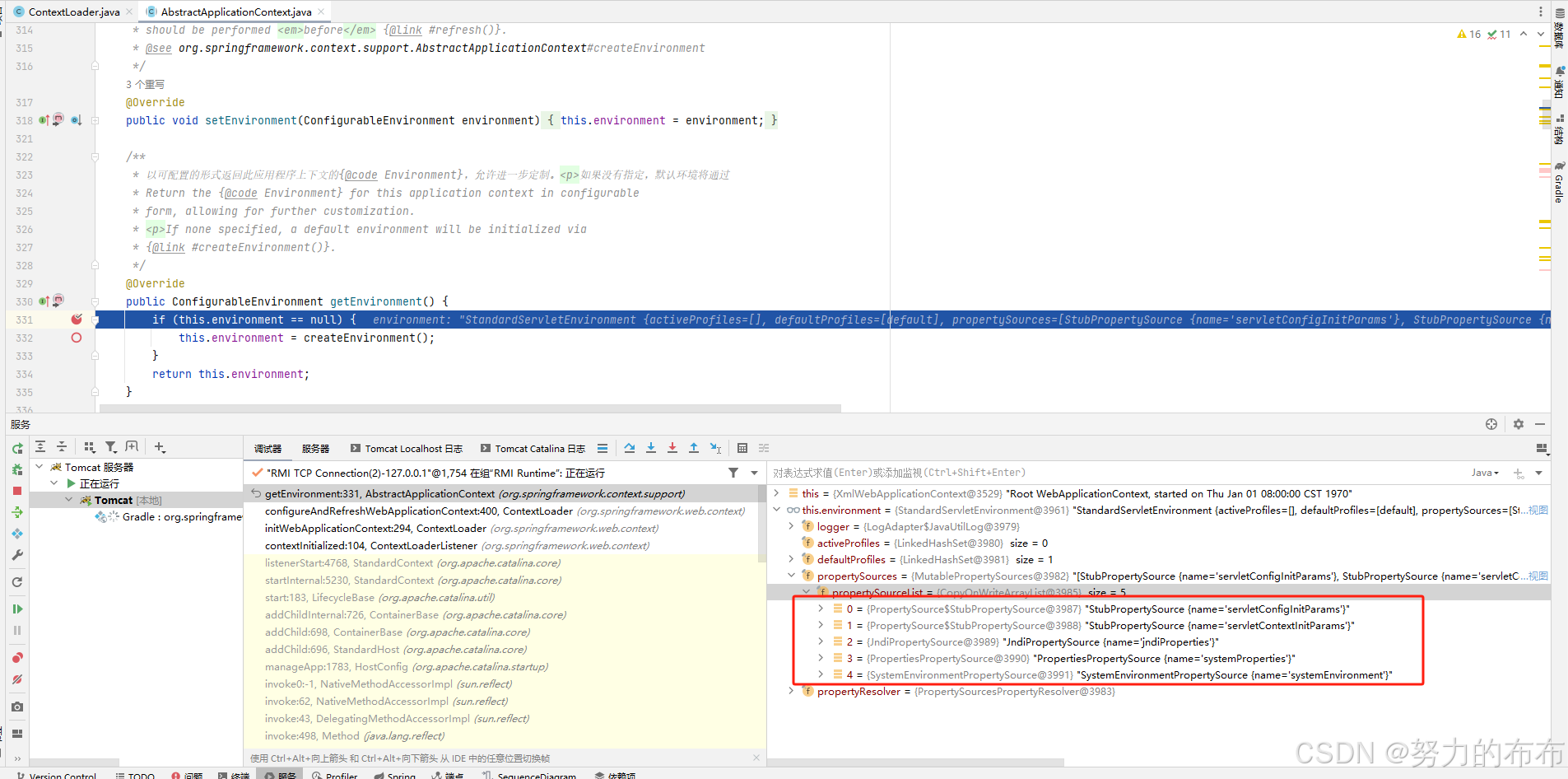Toggle the mute breakpoints icon
Screen dimensions: 1568x779
(17, 679)
